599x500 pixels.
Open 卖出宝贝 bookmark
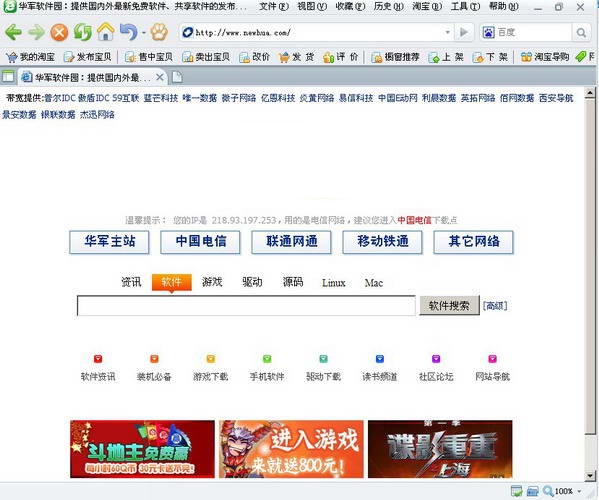point(206,57)
